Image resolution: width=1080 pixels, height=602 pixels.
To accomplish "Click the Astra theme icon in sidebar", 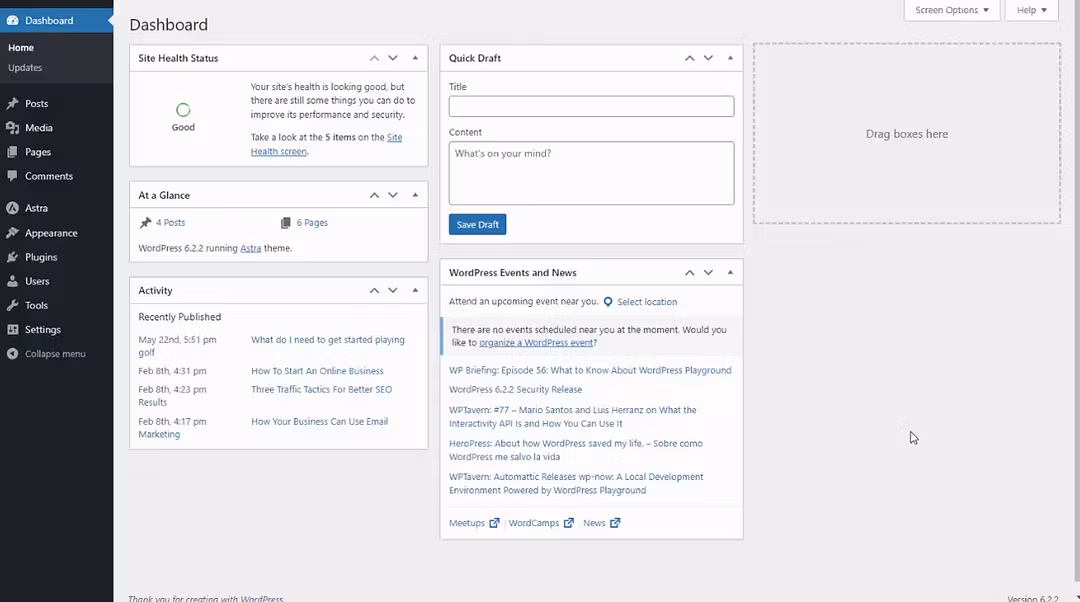I will [x=12, y=209].
